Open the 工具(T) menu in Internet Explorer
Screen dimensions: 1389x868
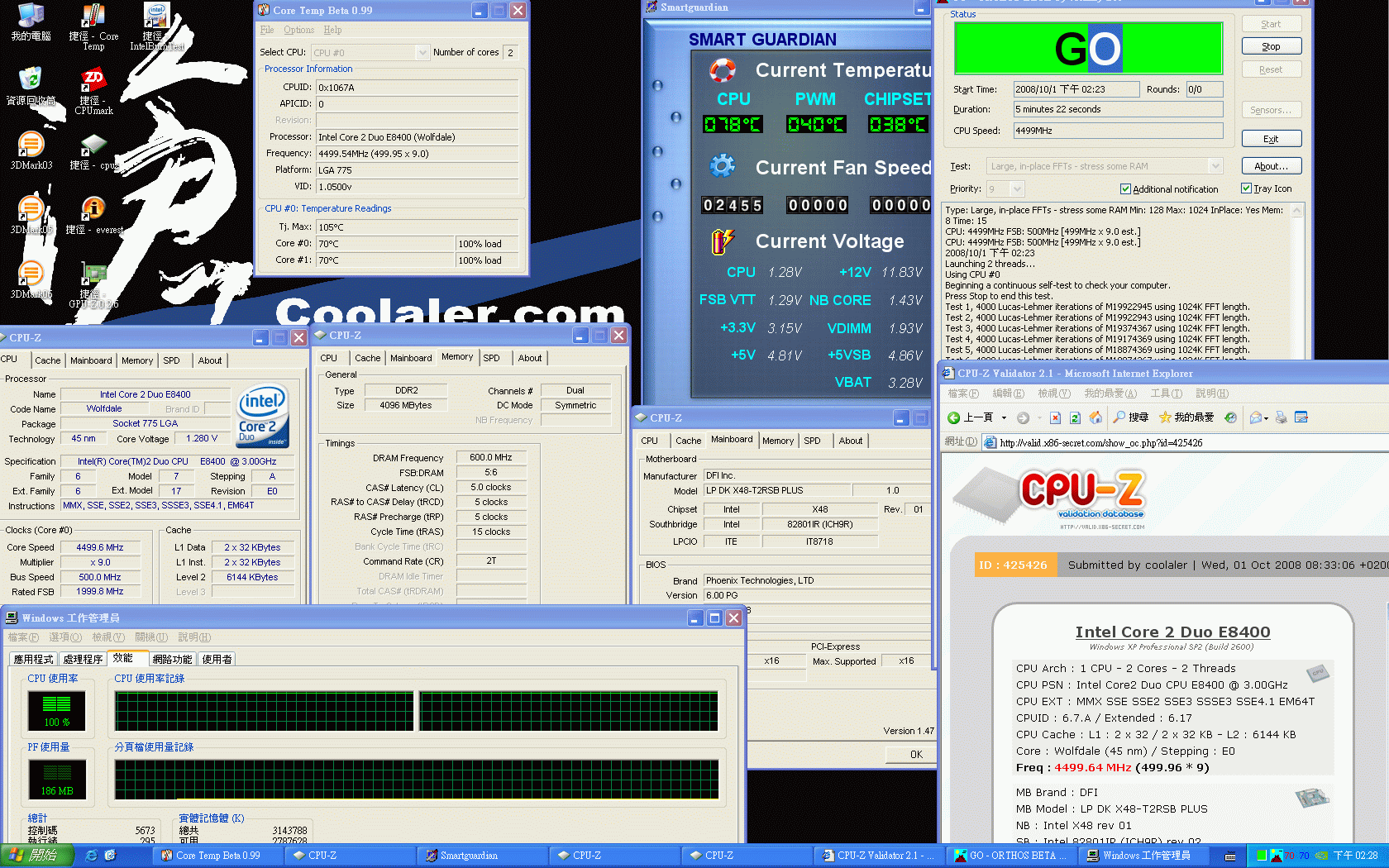pos(1166,393)
